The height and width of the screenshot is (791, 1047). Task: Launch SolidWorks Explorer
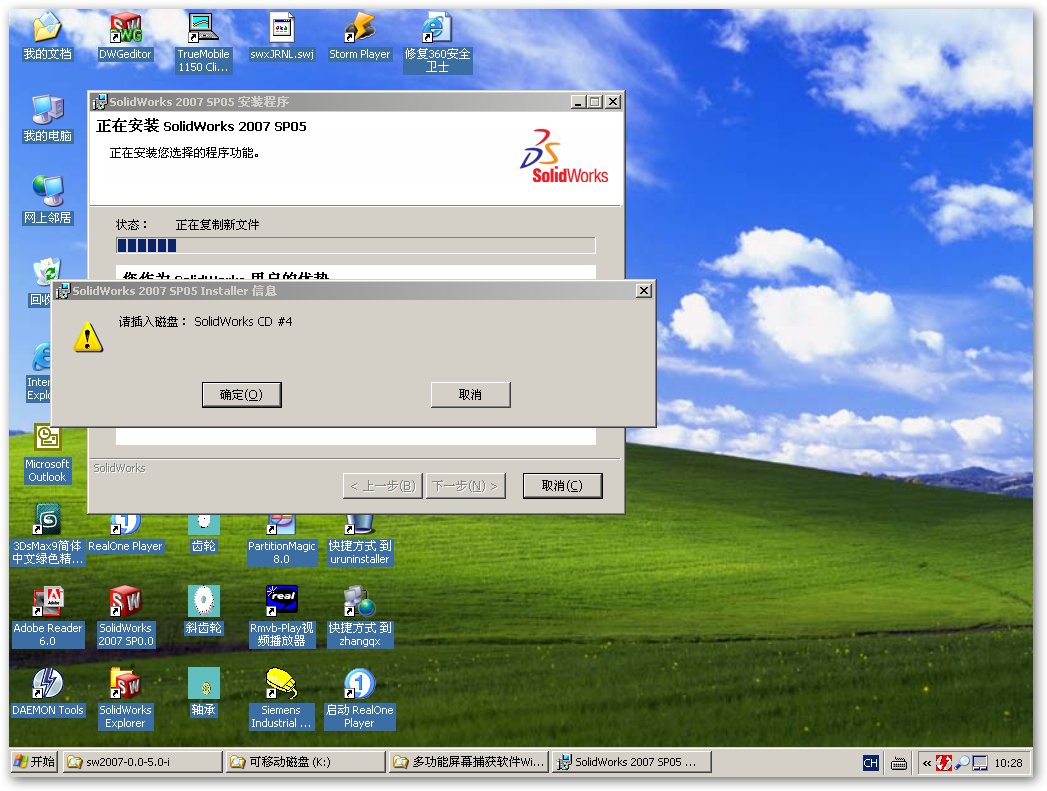click(125, 690)
